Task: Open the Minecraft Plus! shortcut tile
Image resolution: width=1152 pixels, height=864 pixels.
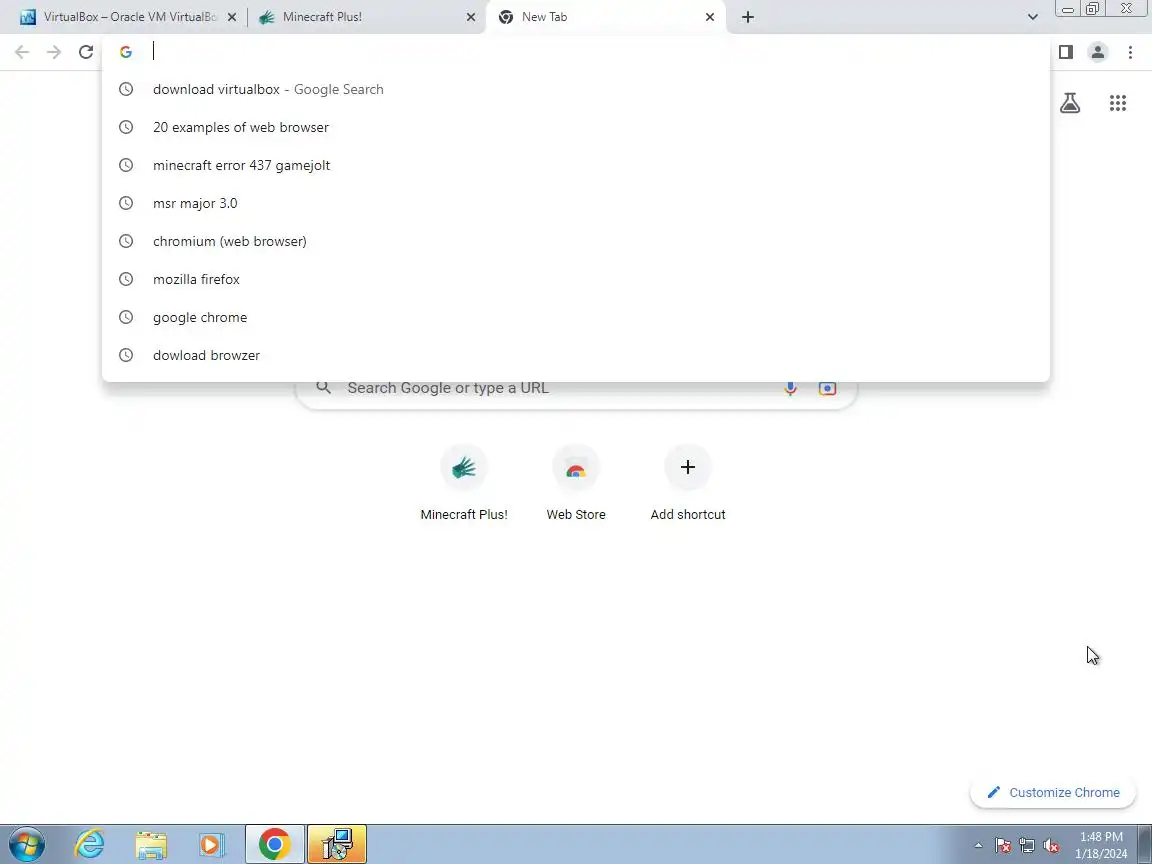Action: click(x=464, y=483)
